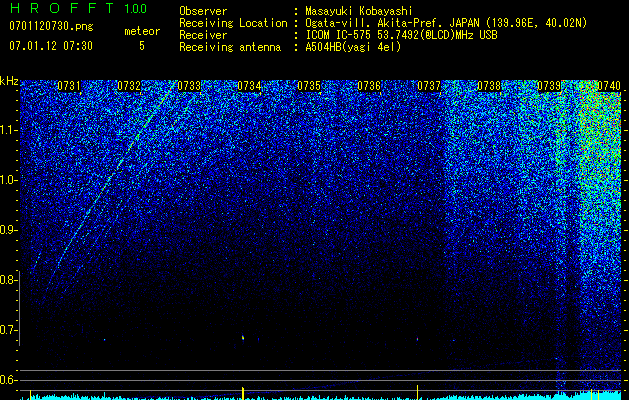The width and height of the screenshot is (629, 400).
Task: Click the 0731 time marker
Action: pos(69,86)
